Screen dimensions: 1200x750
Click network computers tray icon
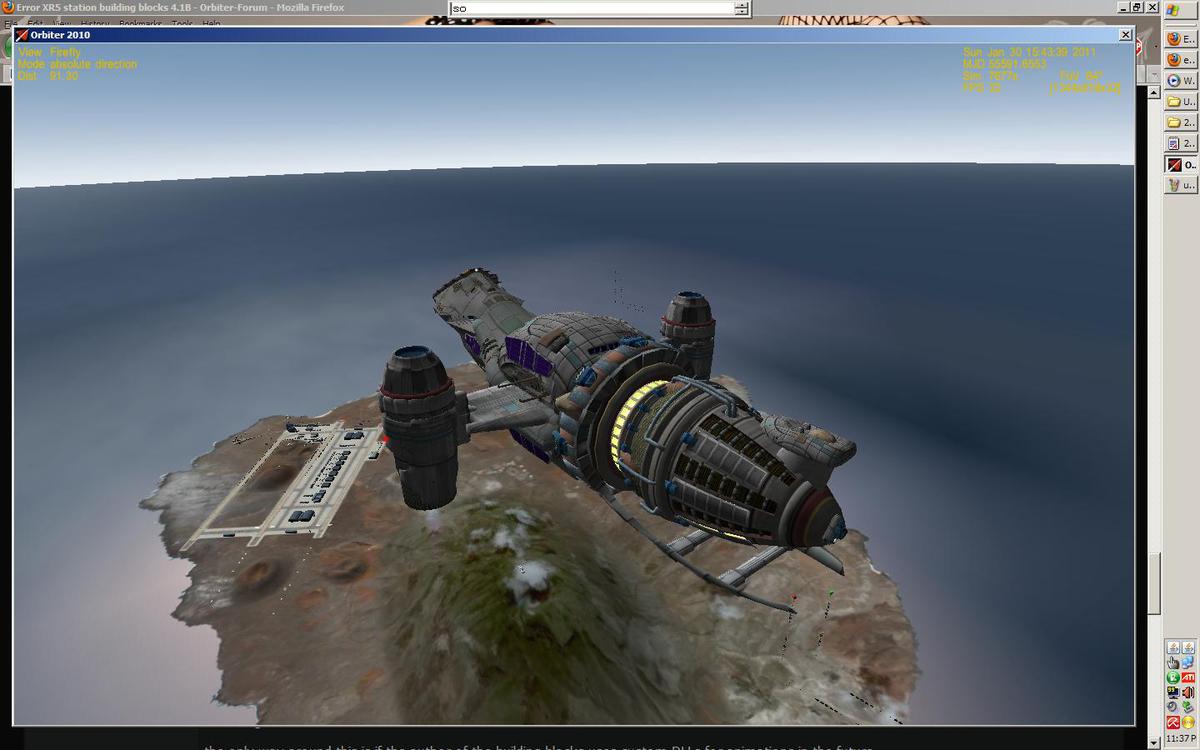tap(1188, 661)
